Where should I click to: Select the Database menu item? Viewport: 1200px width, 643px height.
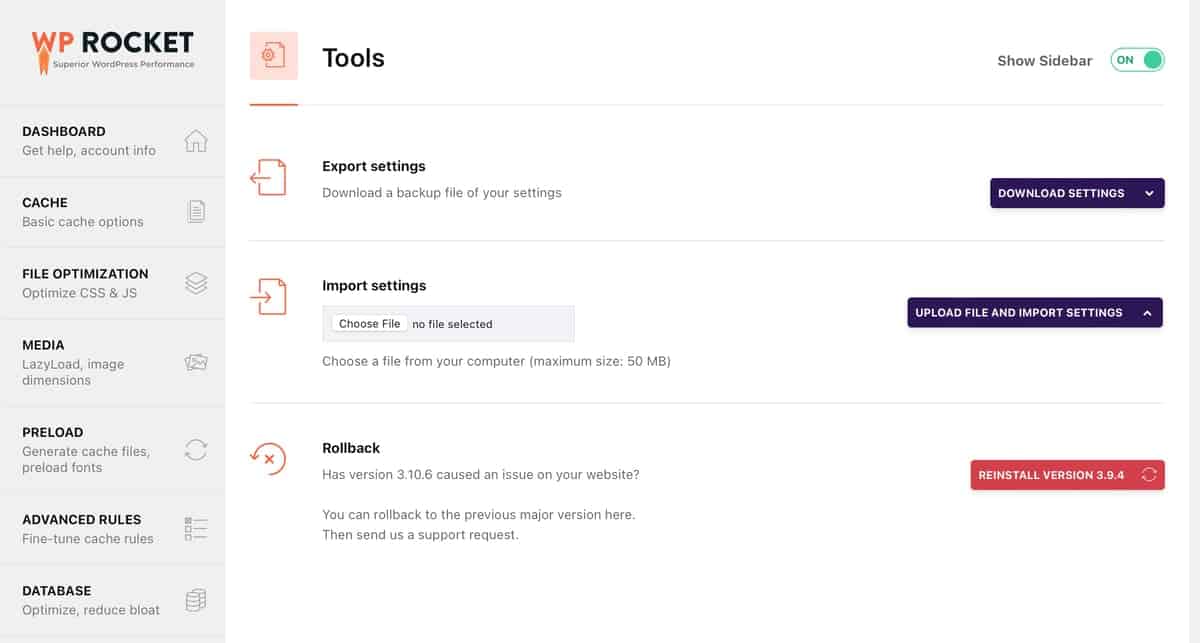pyautogui.click(x=112, y=600)
